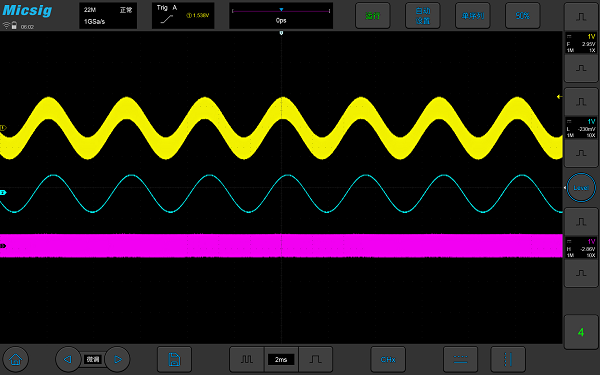Tap the save waveform floppy icon

[x=174, y=359]
